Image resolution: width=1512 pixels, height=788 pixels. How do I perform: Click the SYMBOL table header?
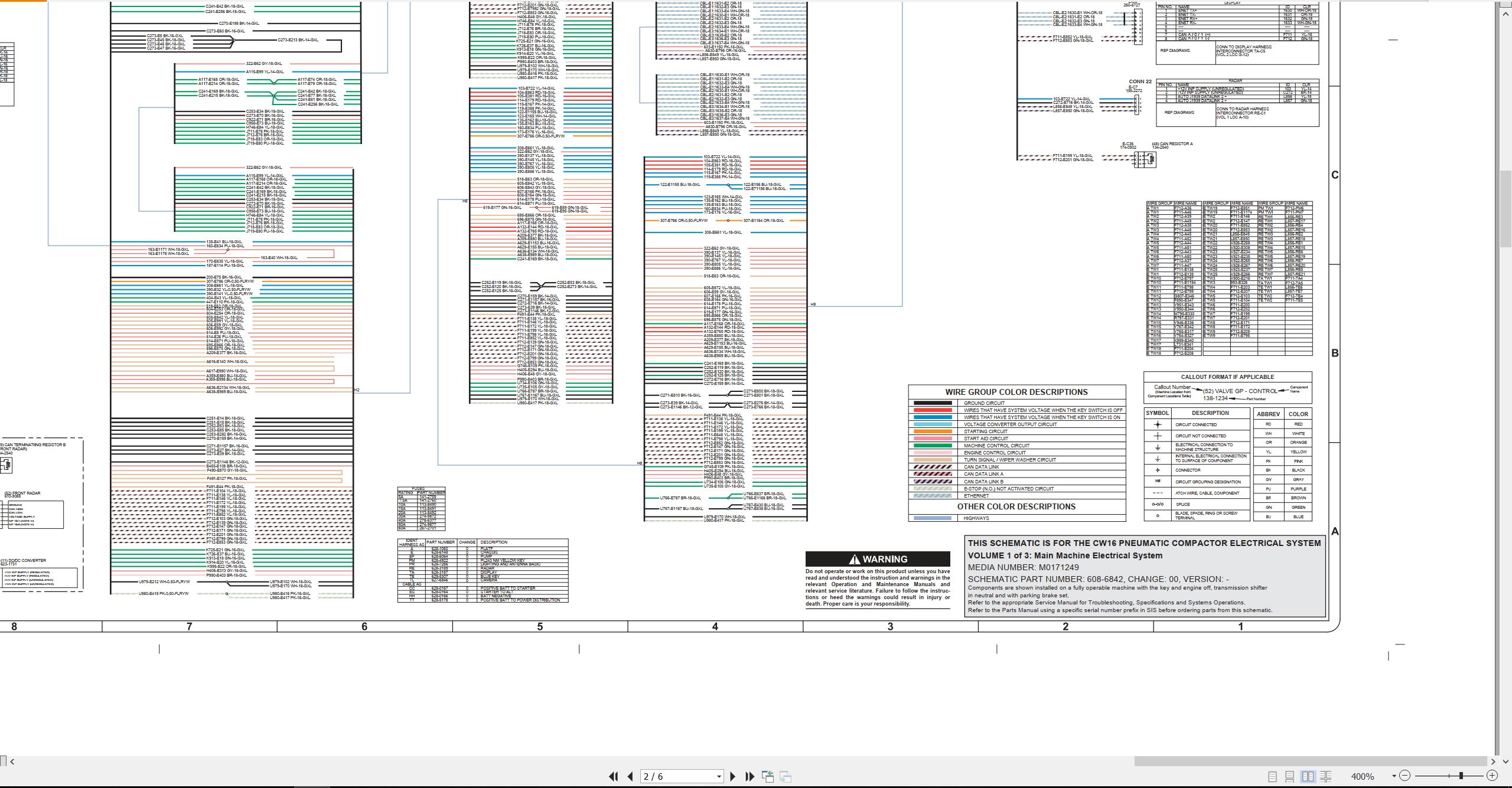point(1157,413)
